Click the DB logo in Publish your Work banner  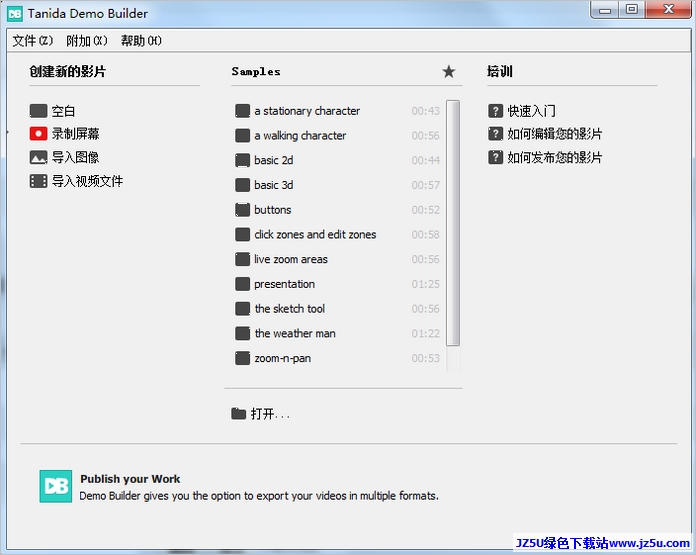click(x=55, y=486)
